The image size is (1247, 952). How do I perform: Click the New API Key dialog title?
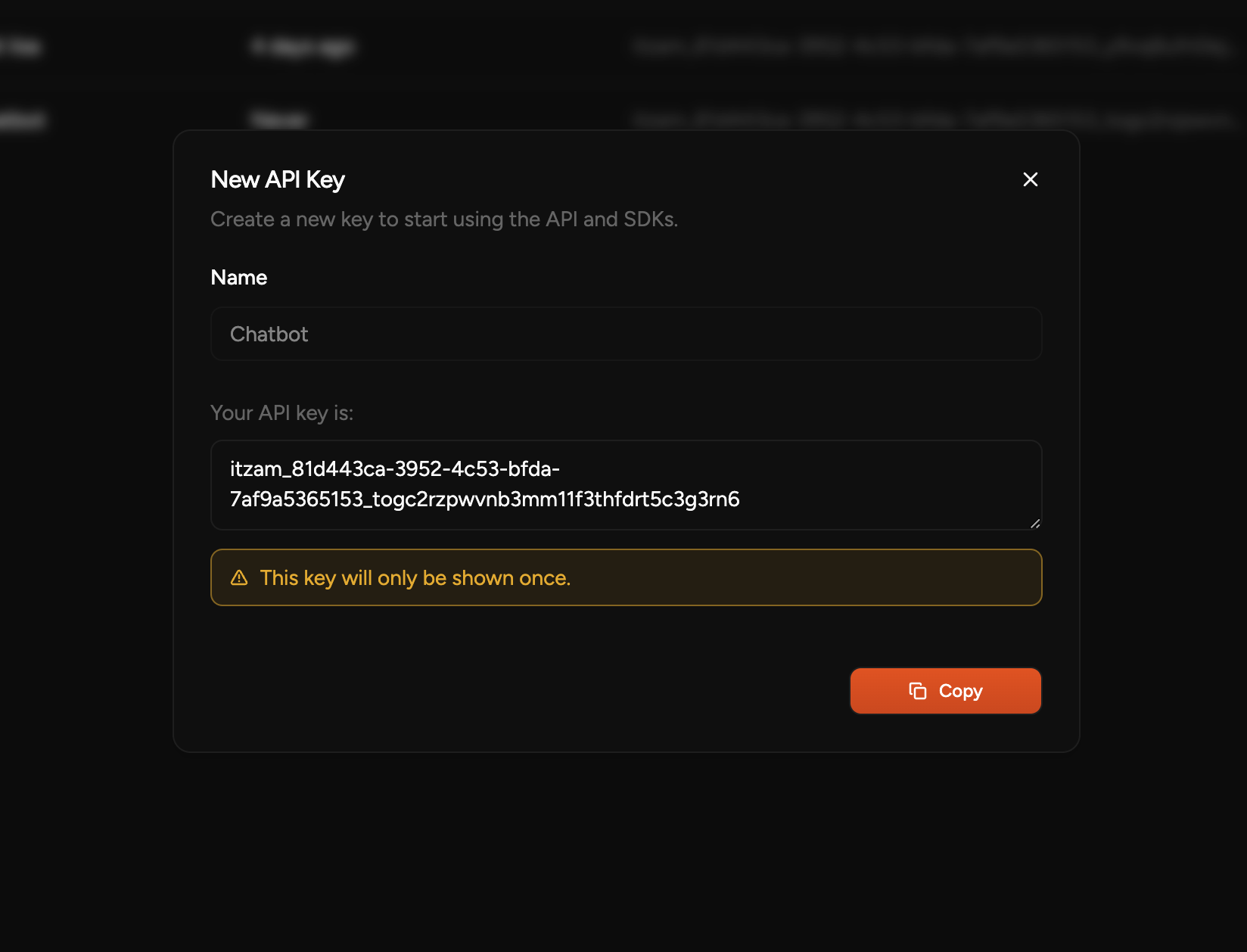(277, 179)
